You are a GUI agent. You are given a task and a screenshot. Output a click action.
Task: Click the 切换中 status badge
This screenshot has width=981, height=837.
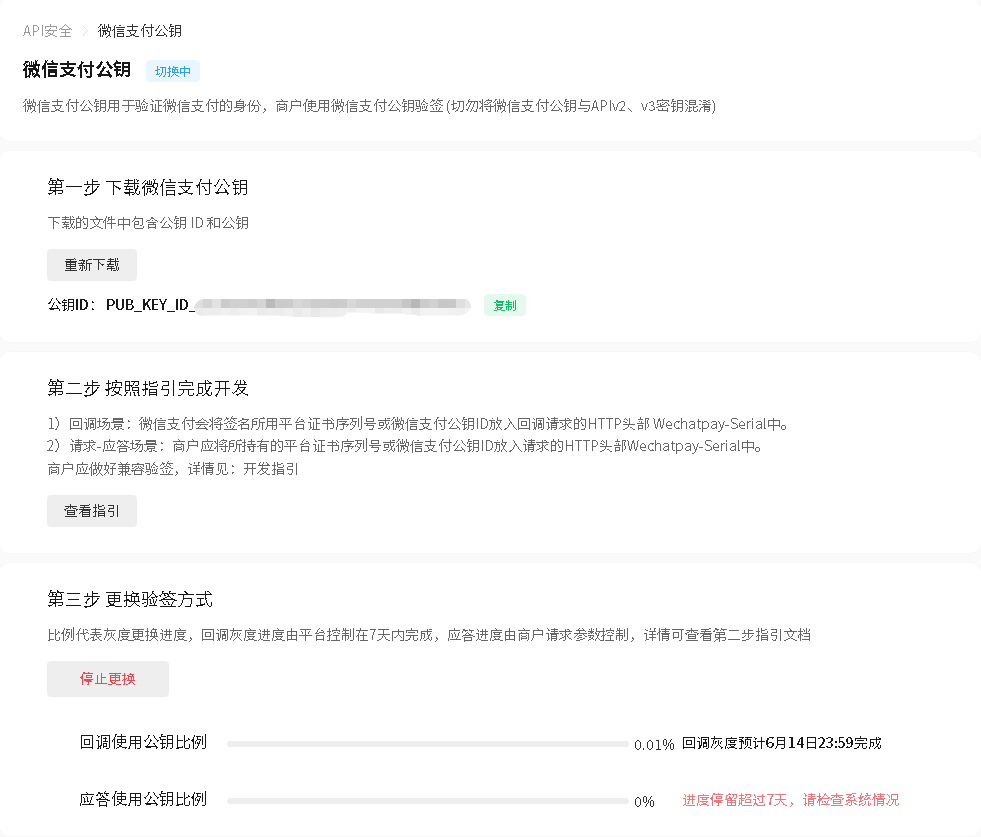173,71
